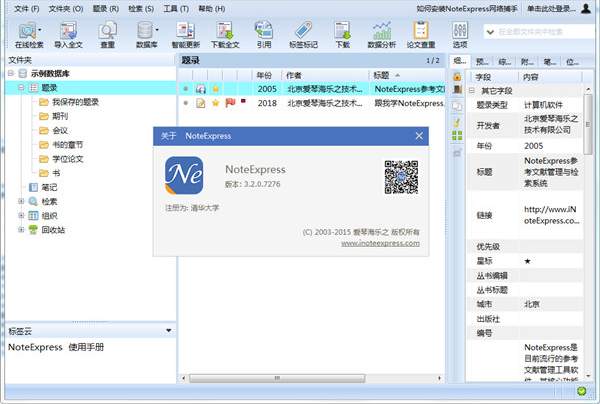Click the 数据分析 data analysis icon
The width and height of the screenshot is (600, 404).
tap(381, 30)
